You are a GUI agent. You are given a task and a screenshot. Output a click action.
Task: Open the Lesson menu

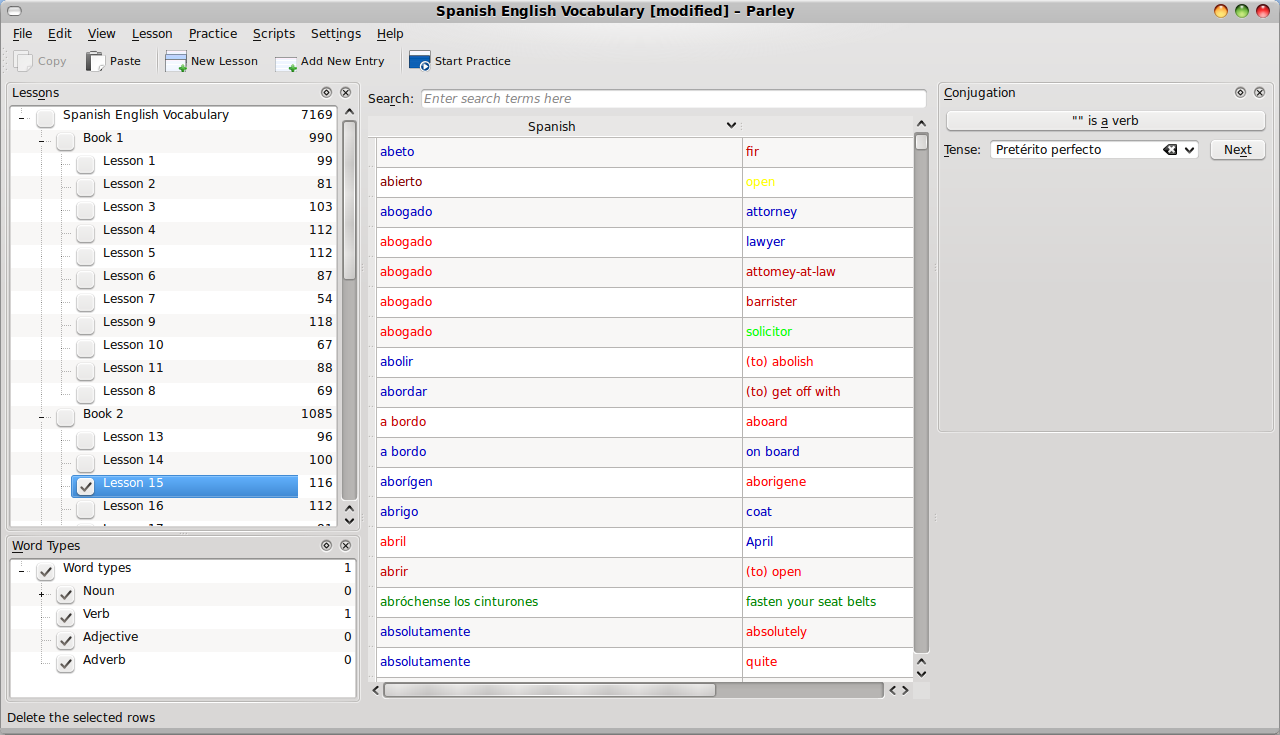pyautogui.click(x=152, y=33)
